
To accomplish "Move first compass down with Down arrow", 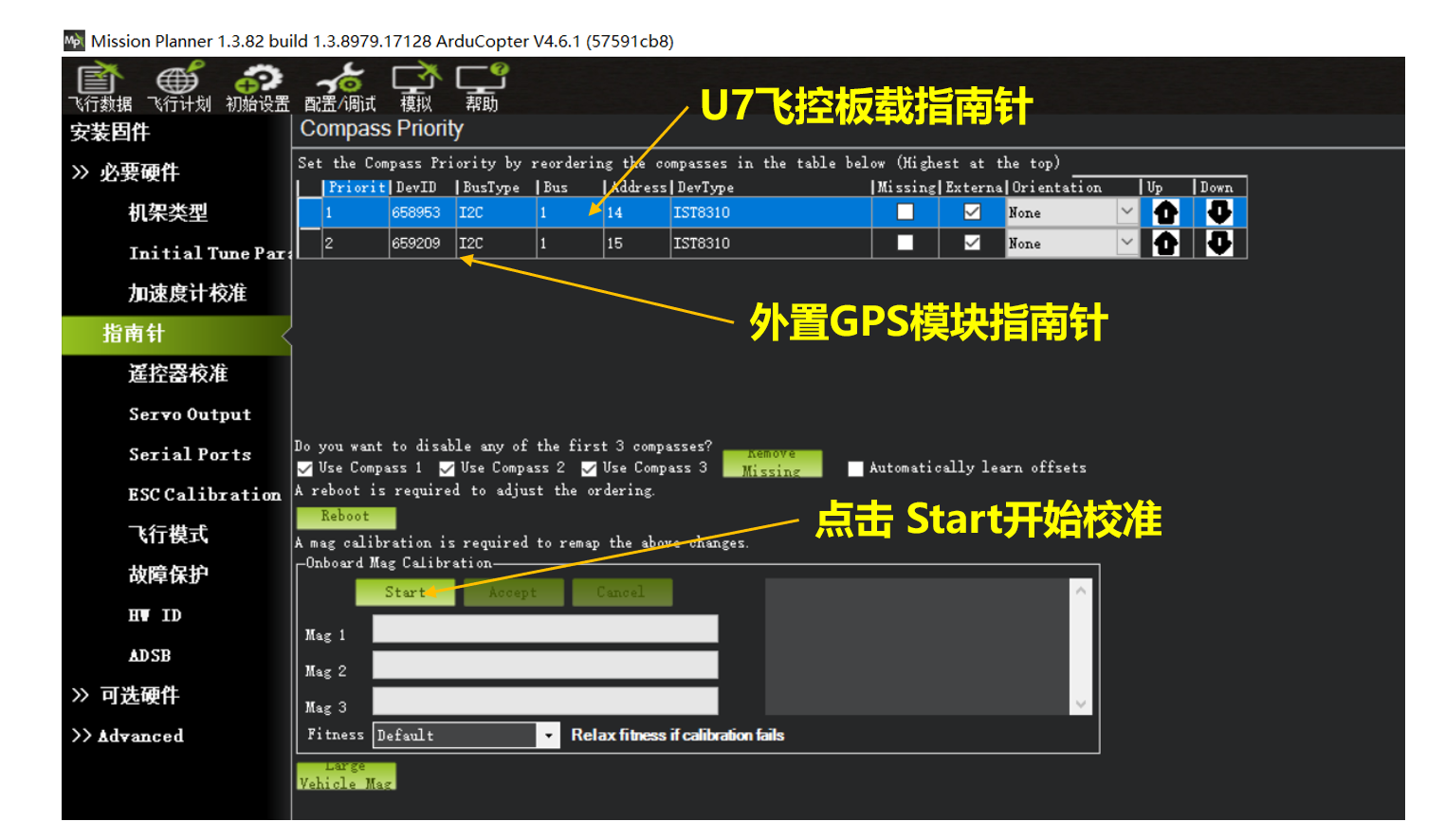I will click(1218, 212).
